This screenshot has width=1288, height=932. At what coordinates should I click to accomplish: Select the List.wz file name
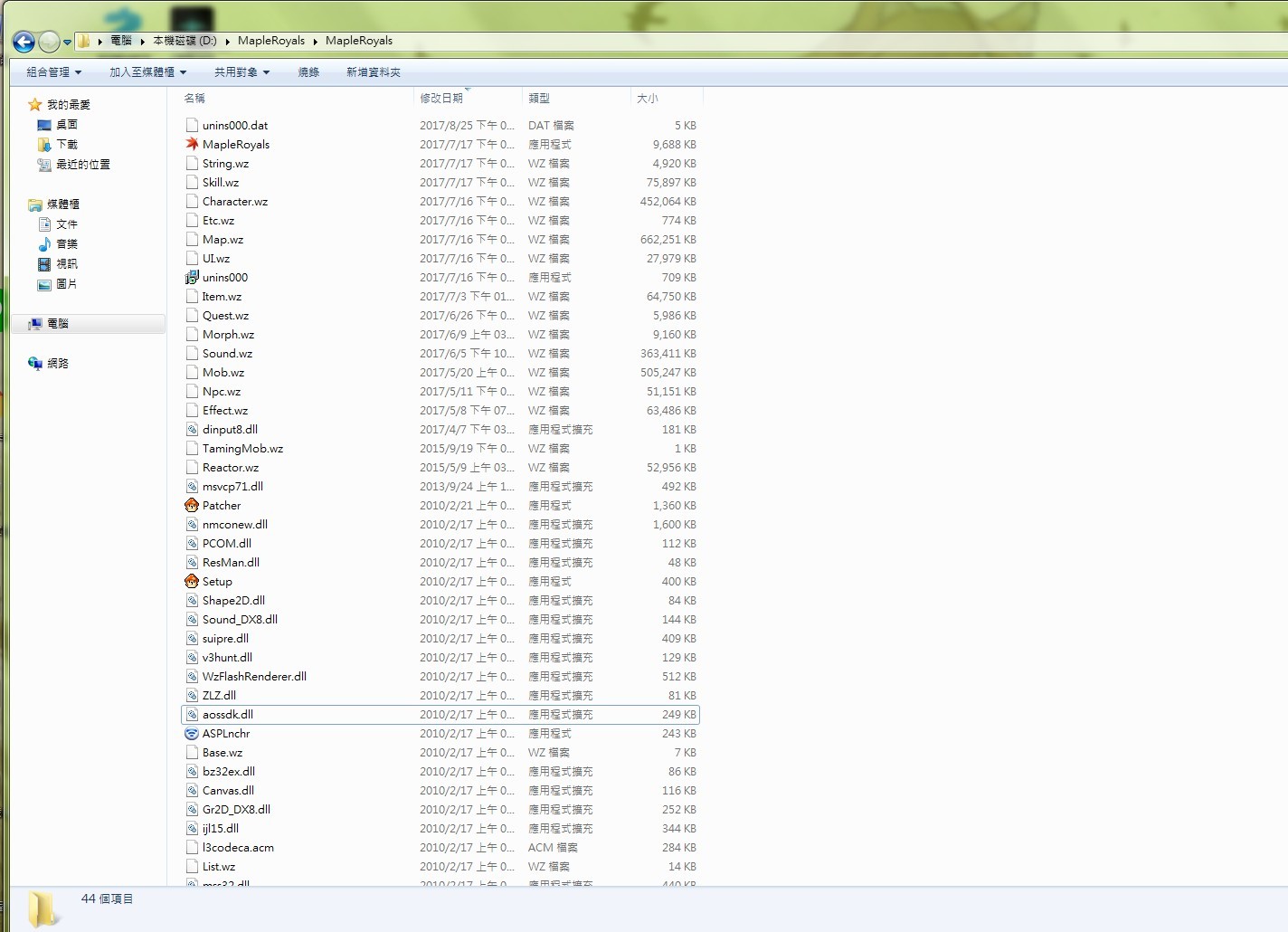point(219,866)
